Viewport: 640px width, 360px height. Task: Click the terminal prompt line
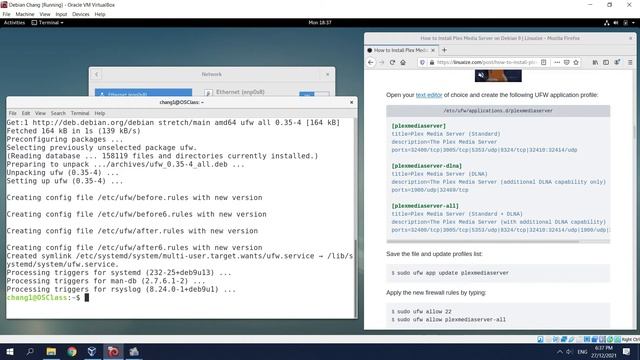click(47, 298)
